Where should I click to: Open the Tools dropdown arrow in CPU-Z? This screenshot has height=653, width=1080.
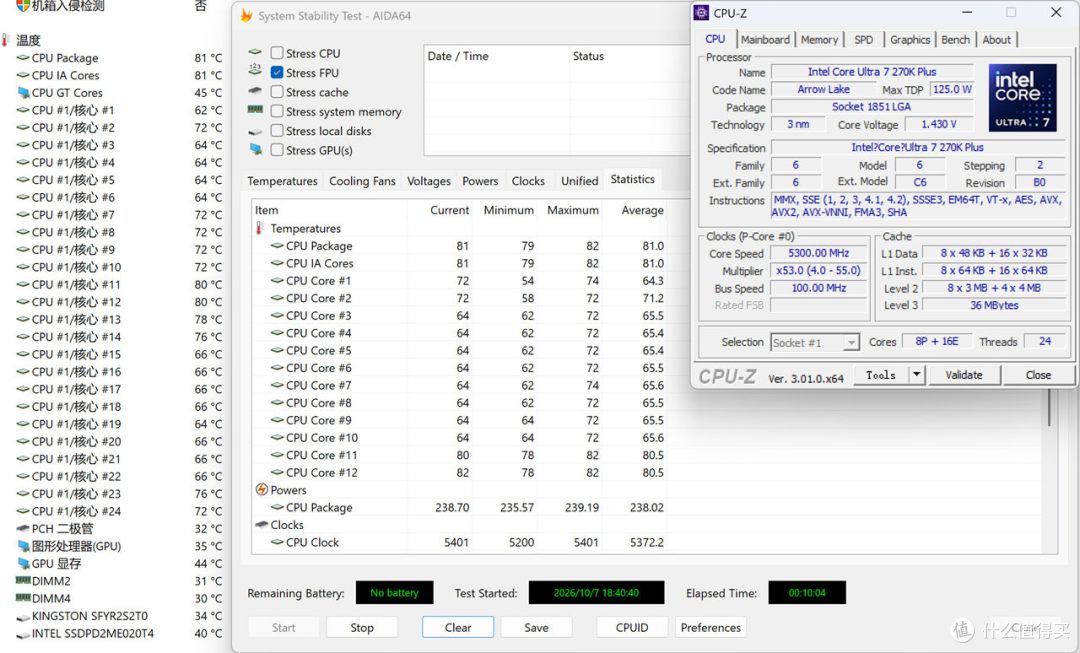(x=916, y=375)
